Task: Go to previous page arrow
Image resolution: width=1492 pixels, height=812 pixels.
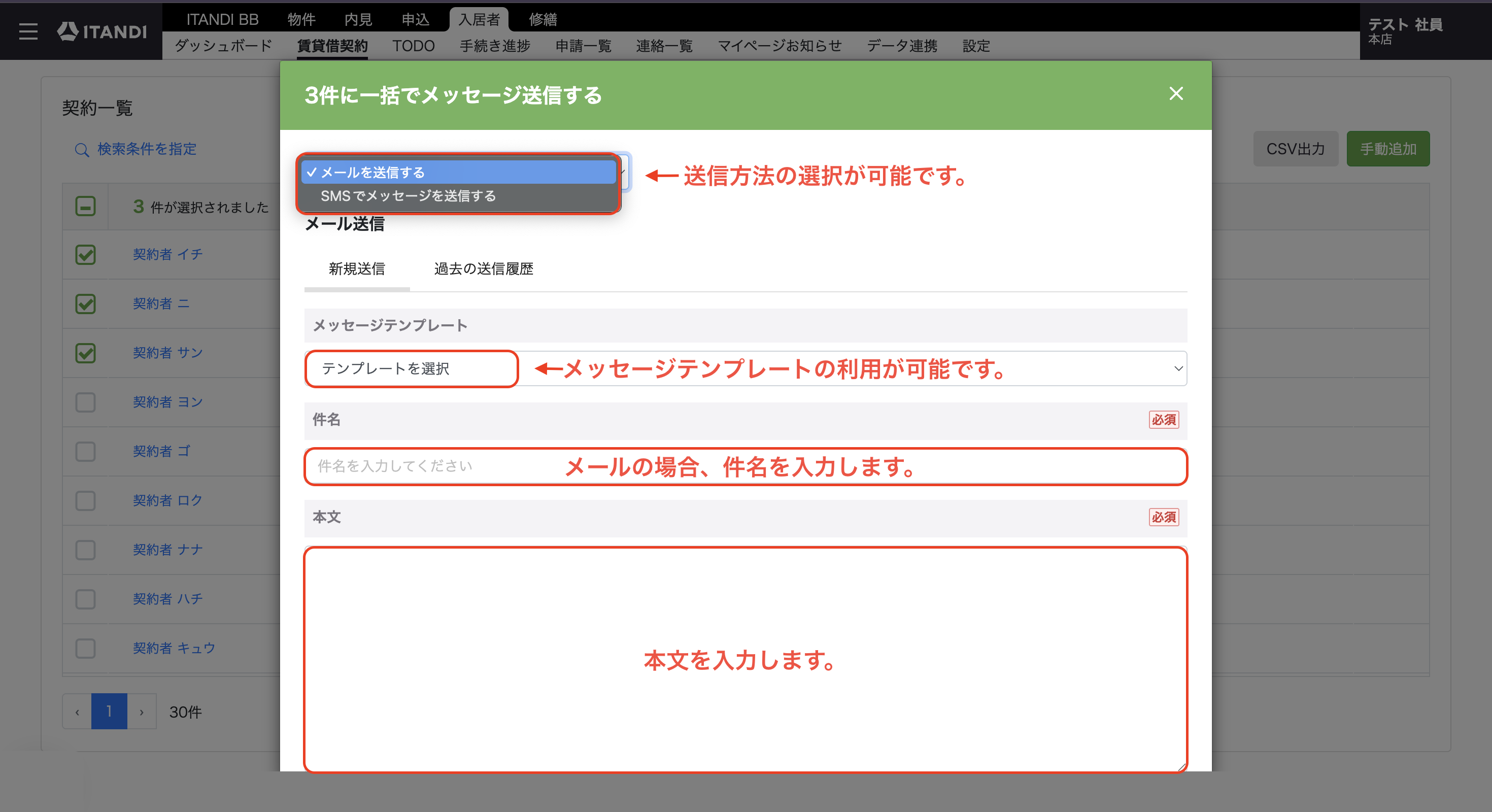Action: [x=77, y=711]
